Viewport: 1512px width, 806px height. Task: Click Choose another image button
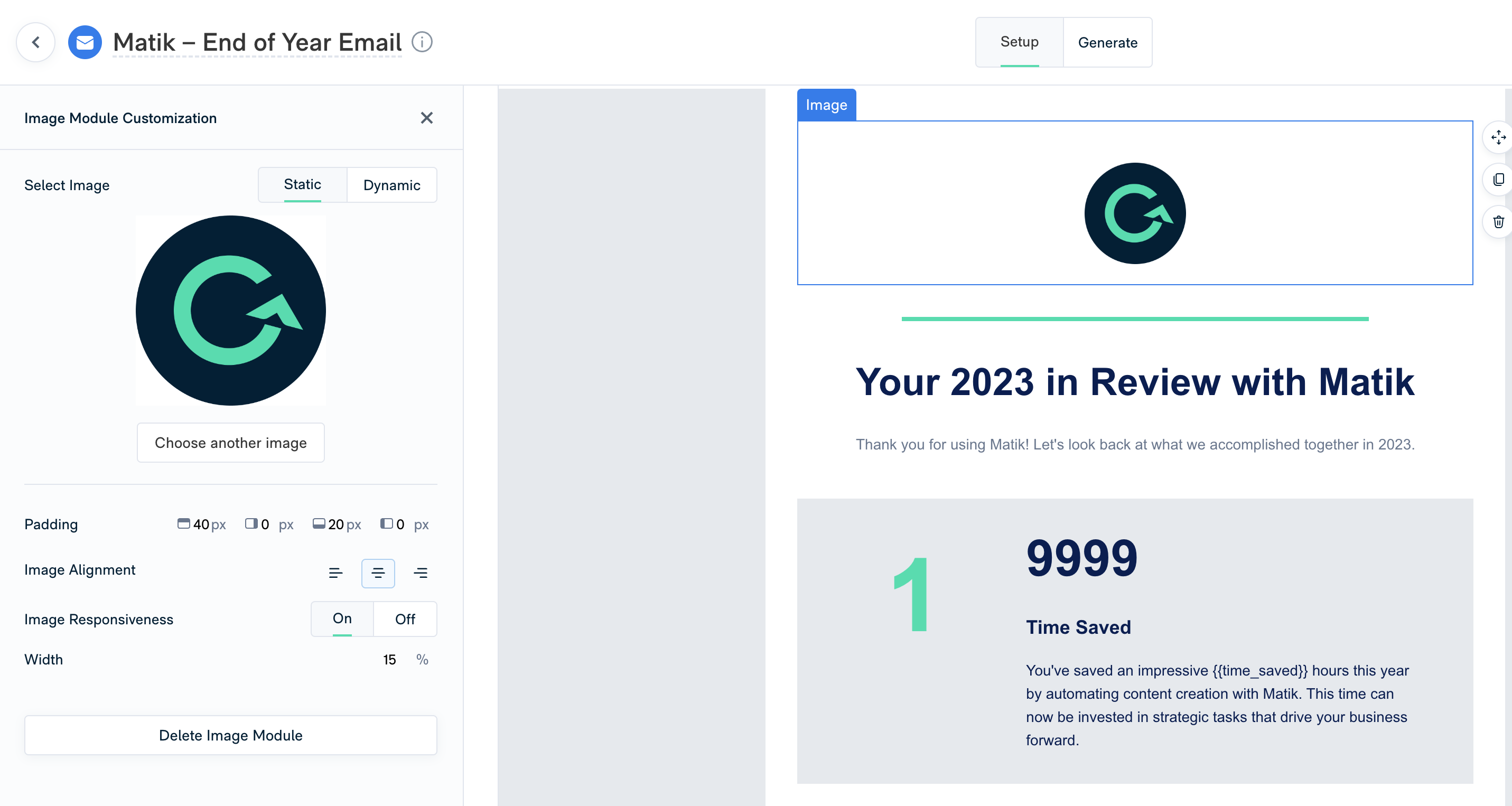tap(231, 443)
